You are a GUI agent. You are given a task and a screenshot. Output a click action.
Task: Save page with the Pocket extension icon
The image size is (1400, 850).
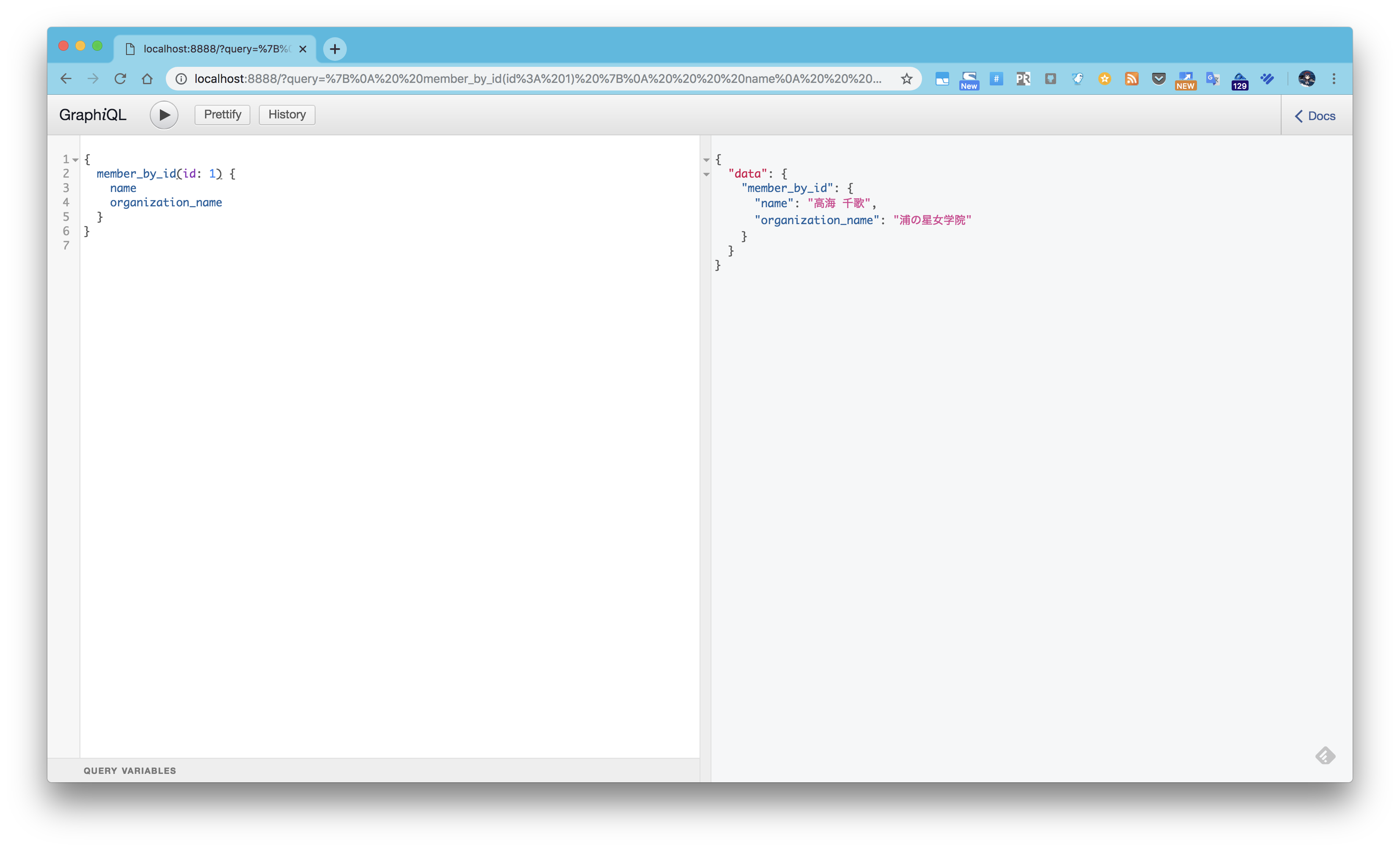pyautogui.click(x=1158, y=79)
